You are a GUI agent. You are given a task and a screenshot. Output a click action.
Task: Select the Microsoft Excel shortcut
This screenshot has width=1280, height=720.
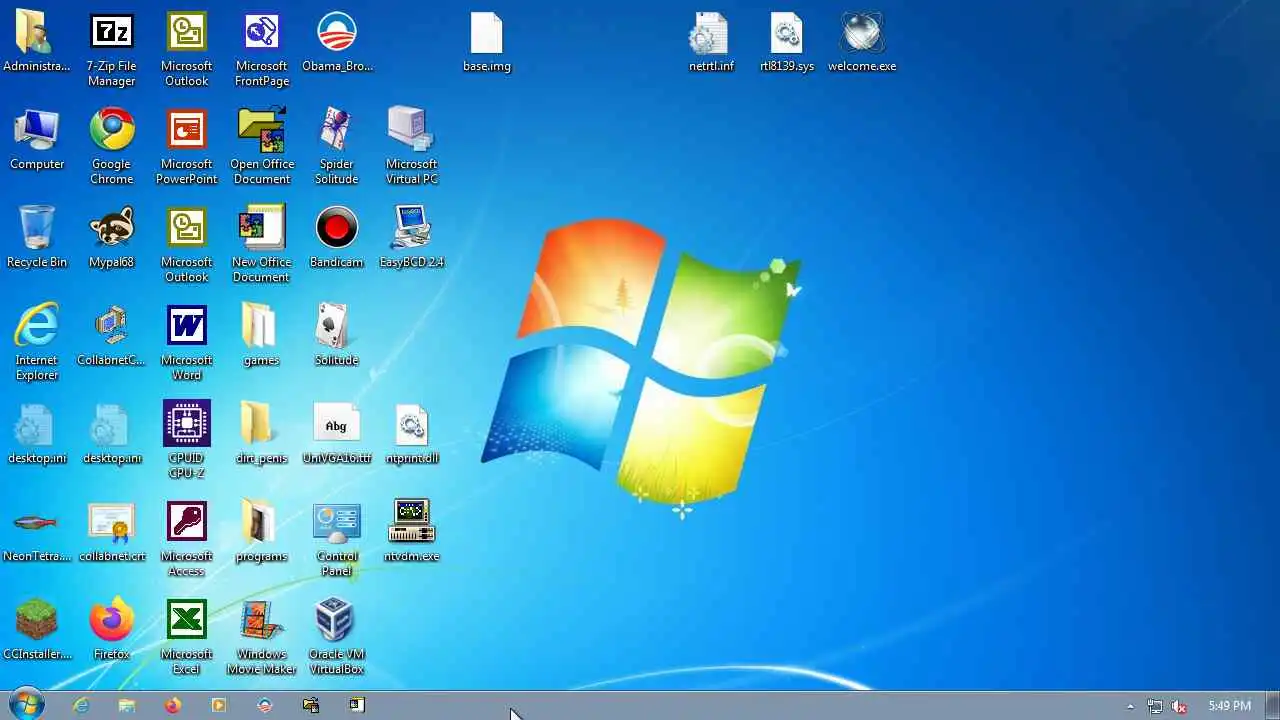[x=187, y=637]
